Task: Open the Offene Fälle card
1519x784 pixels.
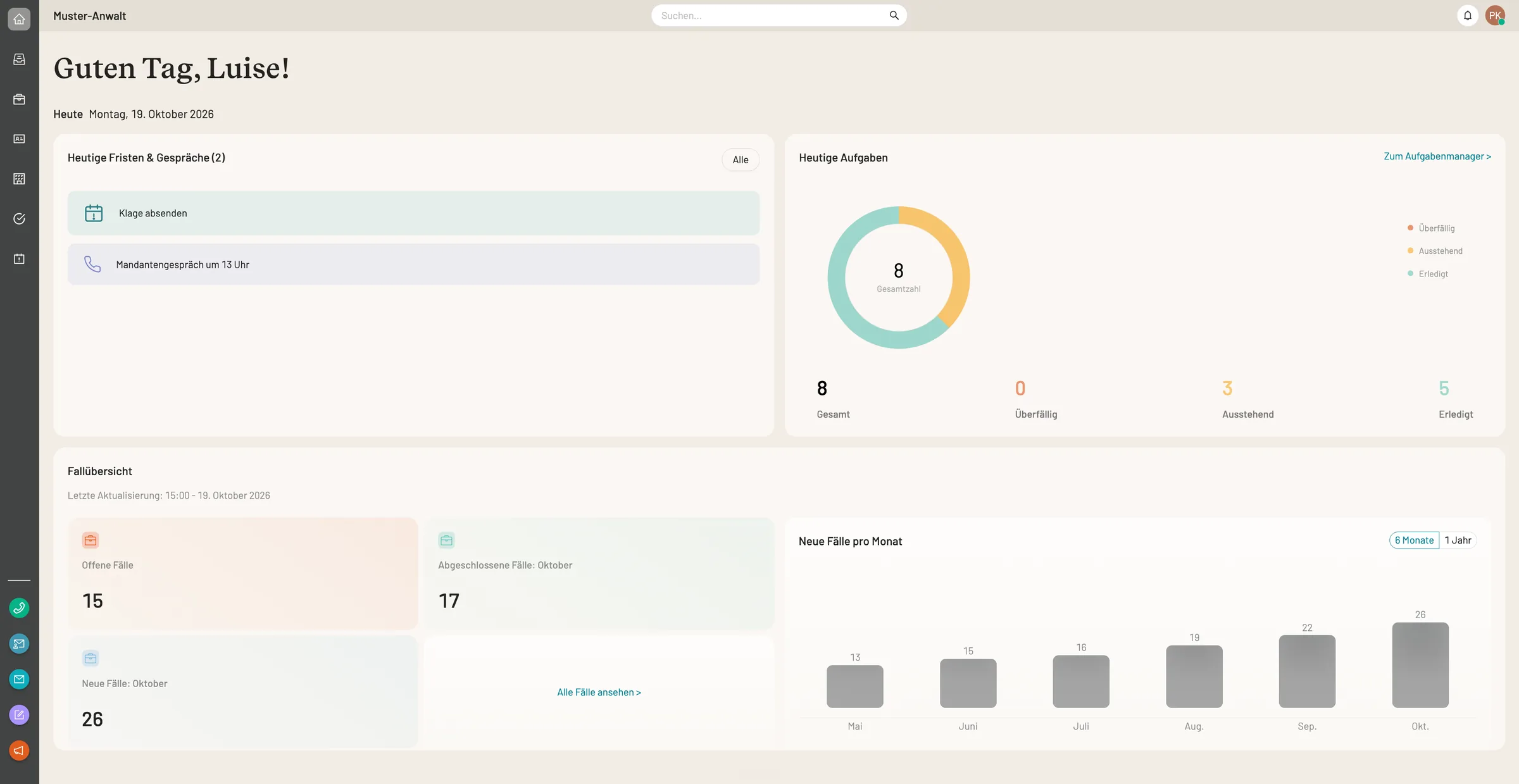Action: [x=243, y=573]
